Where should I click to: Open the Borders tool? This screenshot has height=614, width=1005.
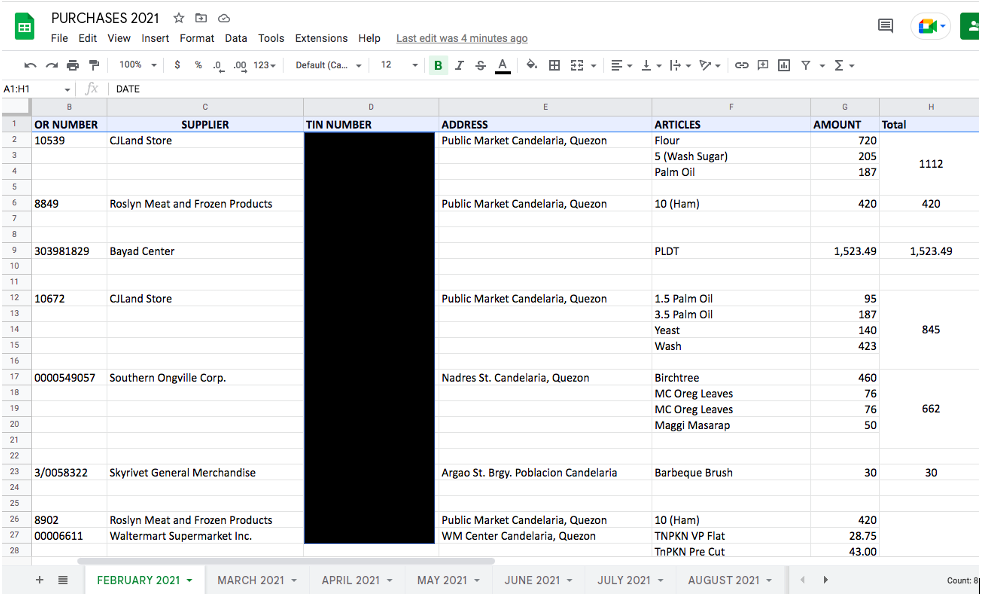554,65
